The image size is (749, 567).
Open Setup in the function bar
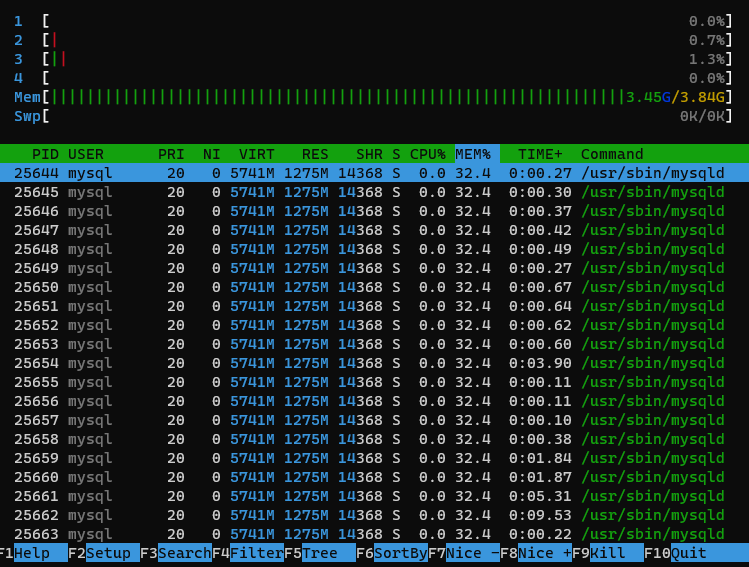(113, 553)
